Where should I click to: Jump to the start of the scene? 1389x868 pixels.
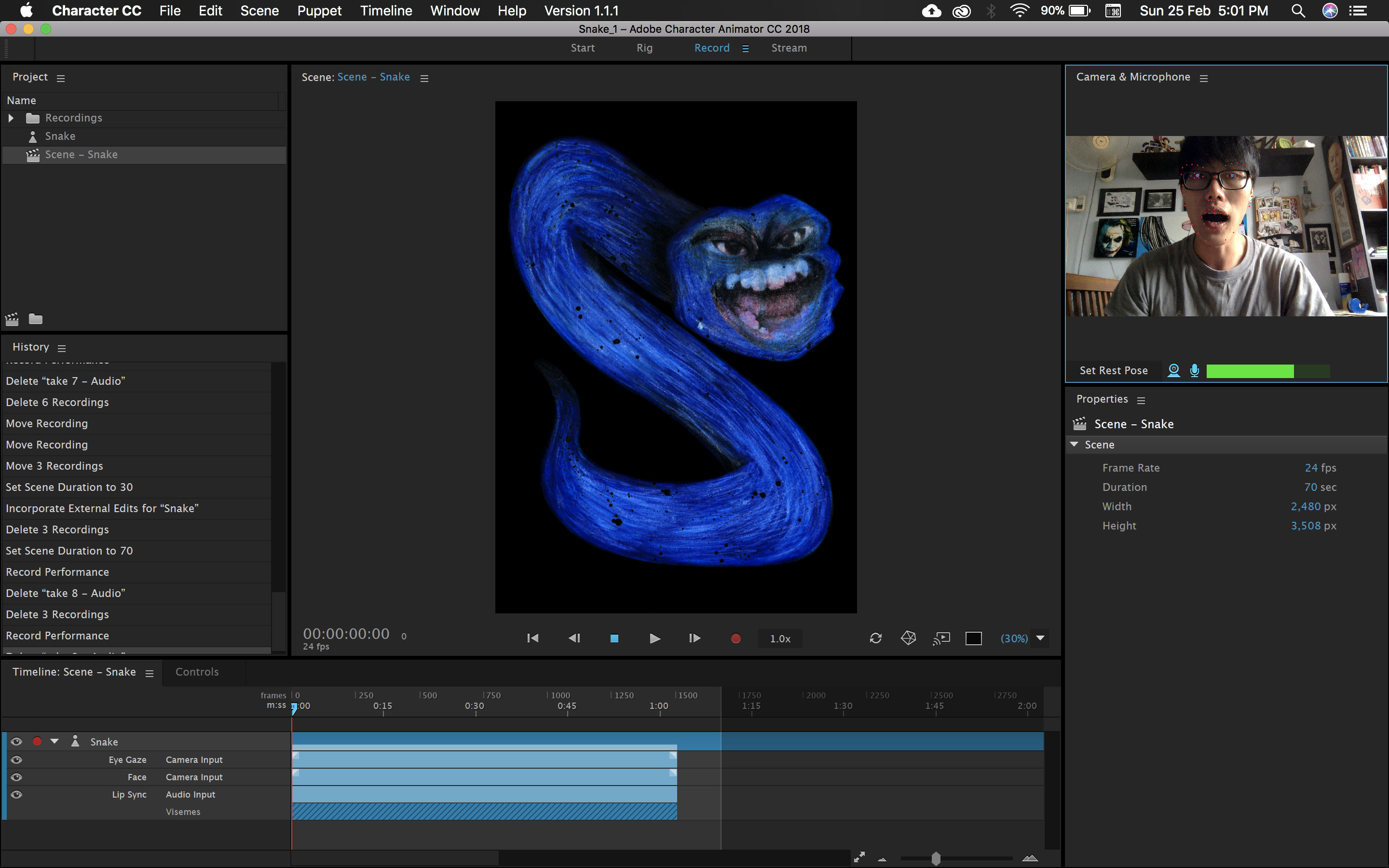[x=532, y=638]
